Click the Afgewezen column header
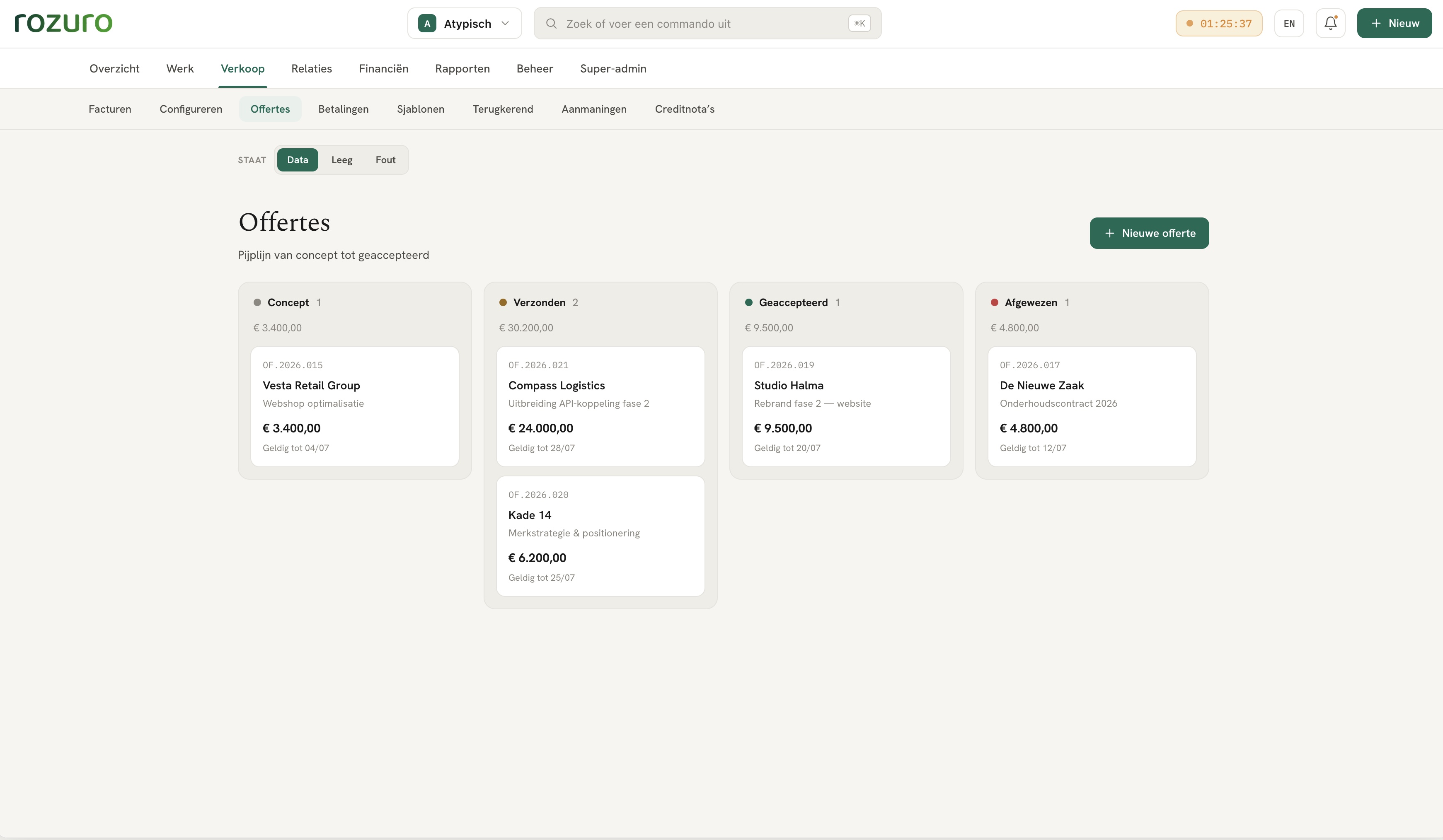 1031,302
